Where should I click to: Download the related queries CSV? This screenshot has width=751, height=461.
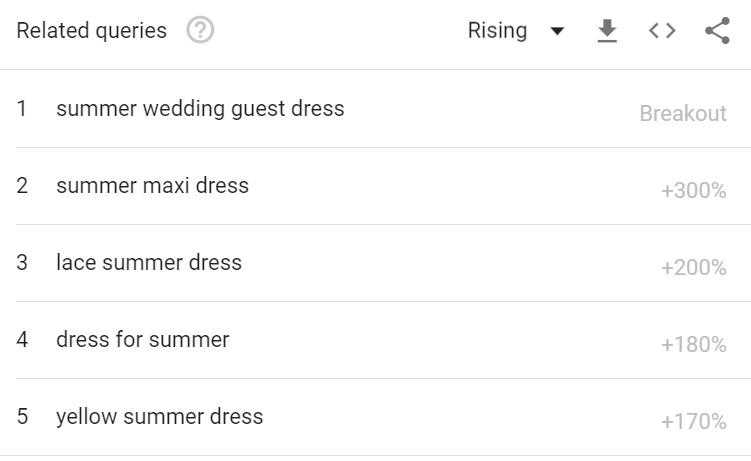pos(607,31)
